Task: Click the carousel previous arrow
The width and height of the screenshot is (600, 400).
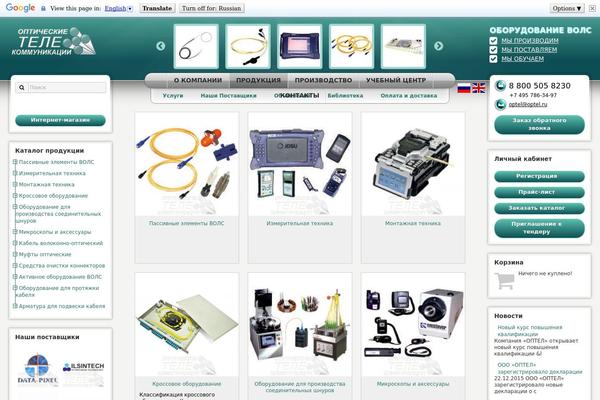Action: (161, 46)
